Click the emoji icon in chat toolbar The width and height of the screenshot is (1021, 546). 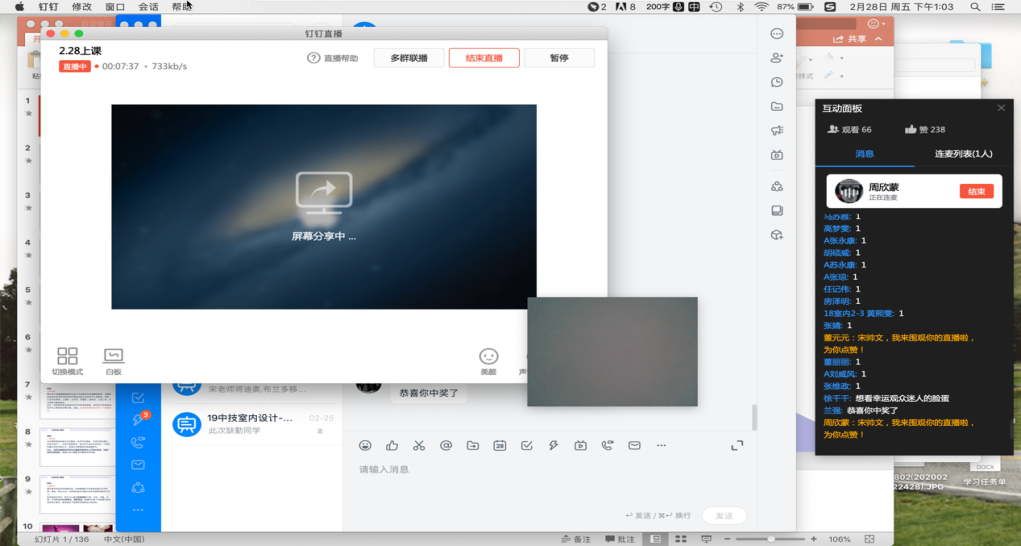point(365,445)
